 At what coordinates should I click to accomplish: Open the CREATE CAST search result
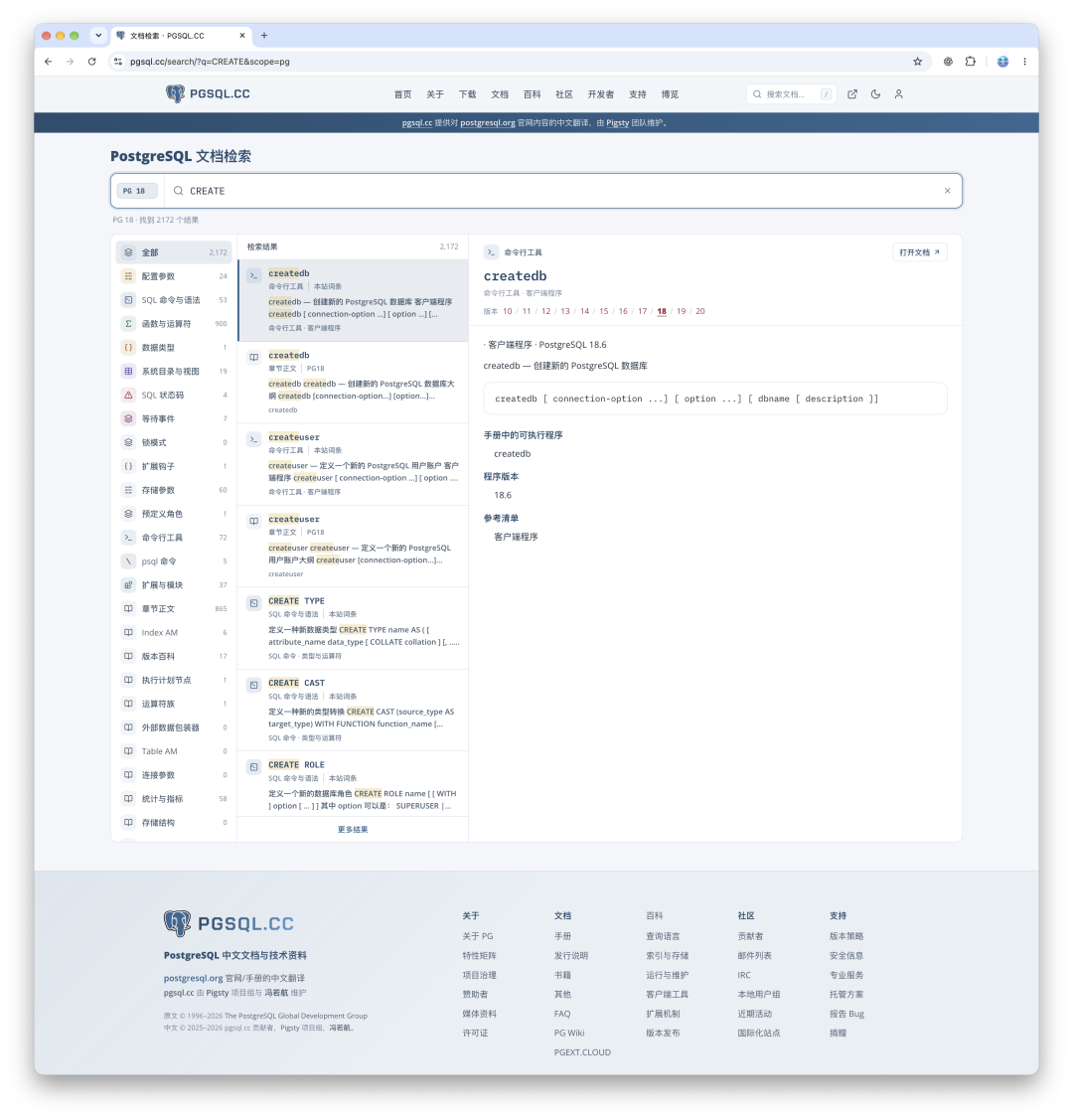coord(353,710)
